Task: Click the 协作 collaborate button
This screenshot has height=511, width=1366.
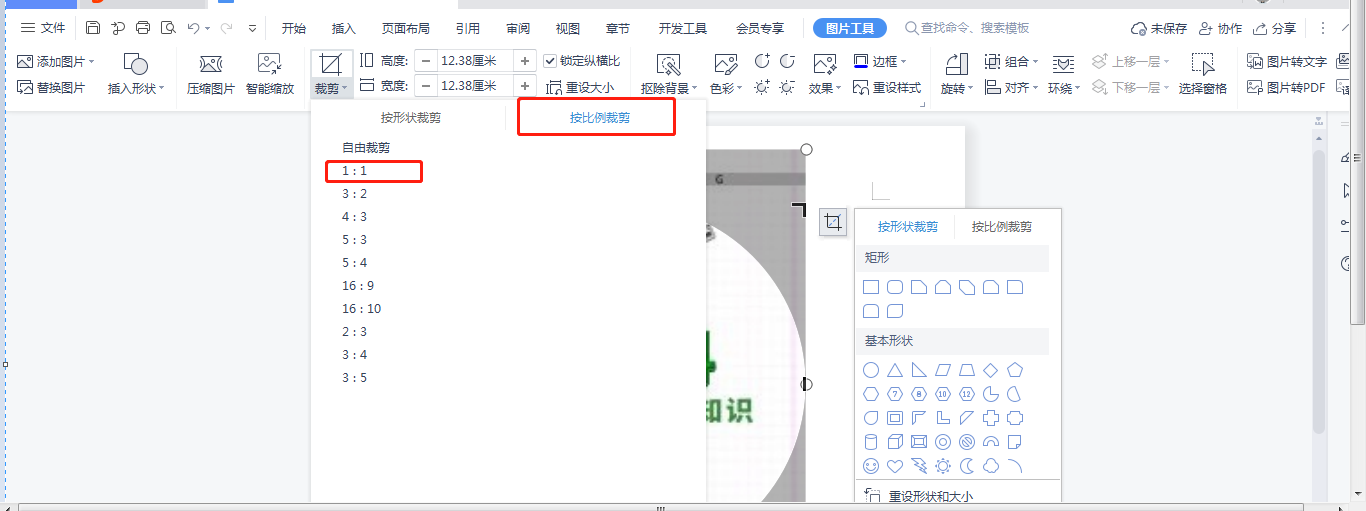Action: click(1220, 28)
